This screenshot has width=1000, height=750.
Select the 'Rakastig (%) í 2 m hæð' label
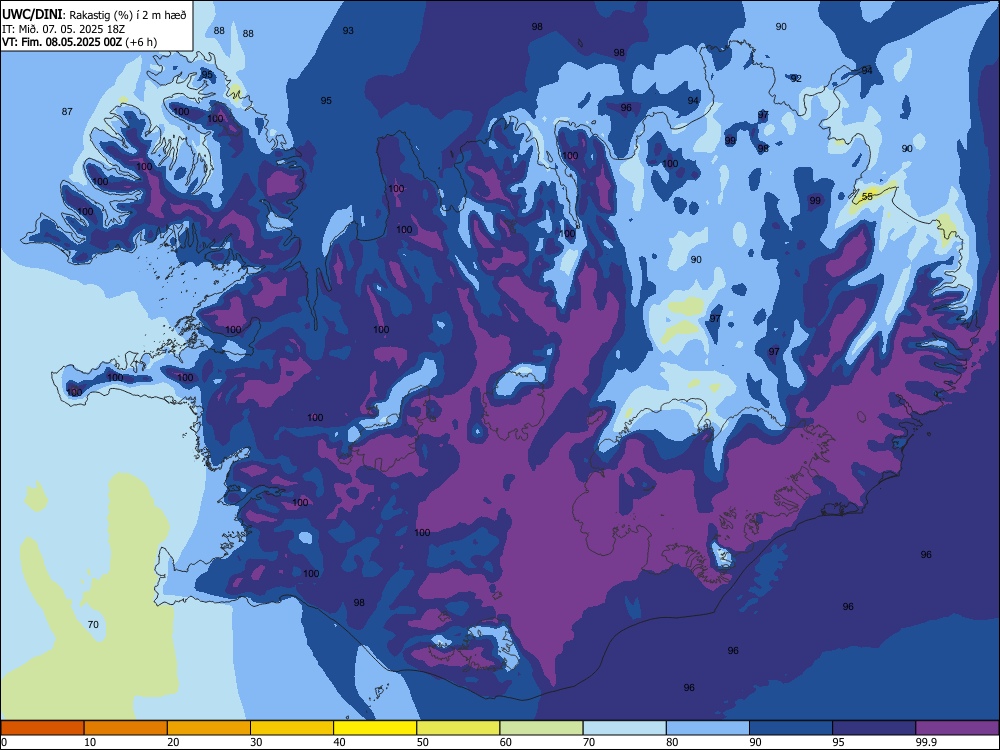click(128, 15)
